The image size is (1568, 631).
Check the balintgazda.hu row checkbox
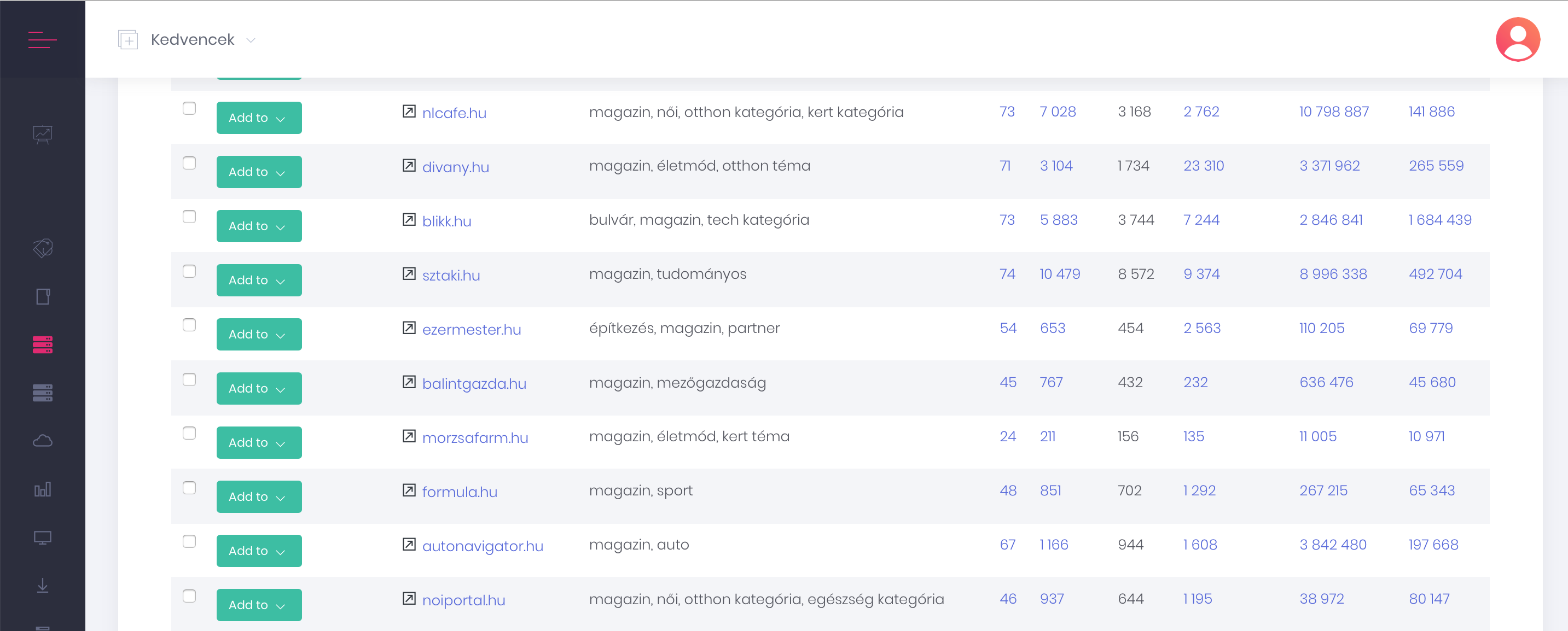coord(189,379)
